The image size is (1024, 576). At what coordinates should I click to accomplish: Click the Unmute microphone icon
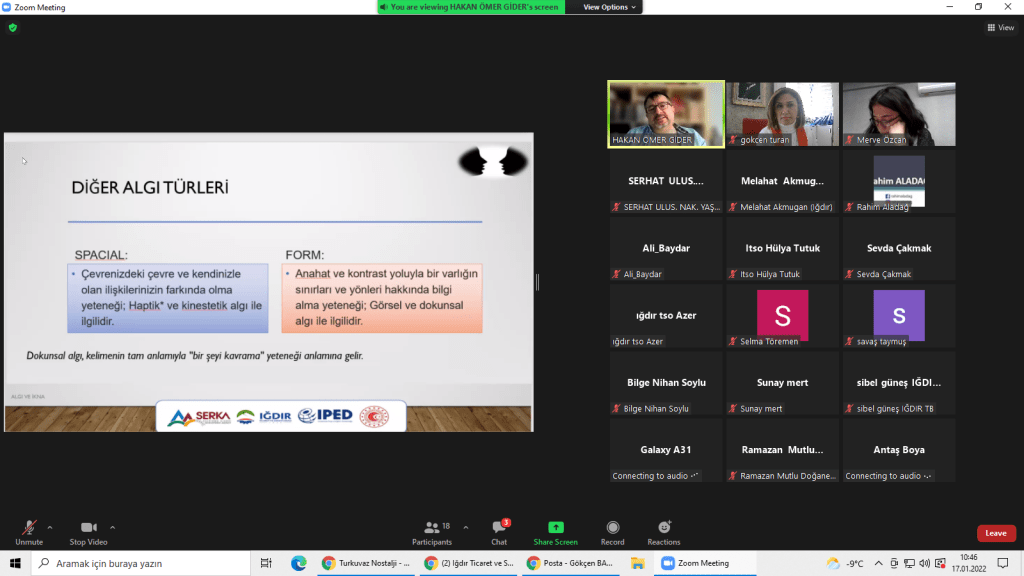point(29,527)
